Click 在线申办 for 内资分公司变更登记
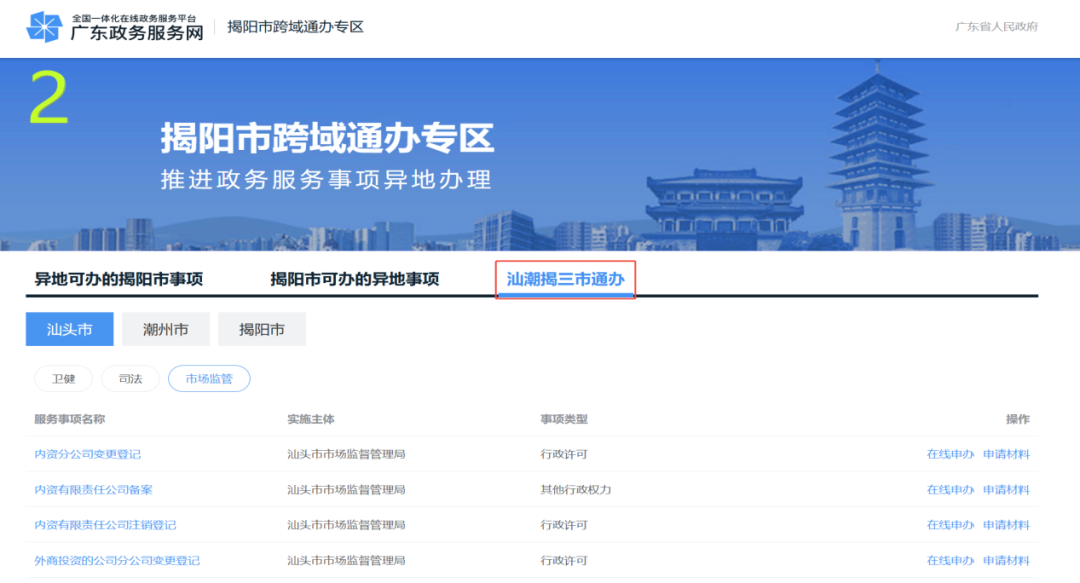1080x583 pixels. tap(950, 454)
